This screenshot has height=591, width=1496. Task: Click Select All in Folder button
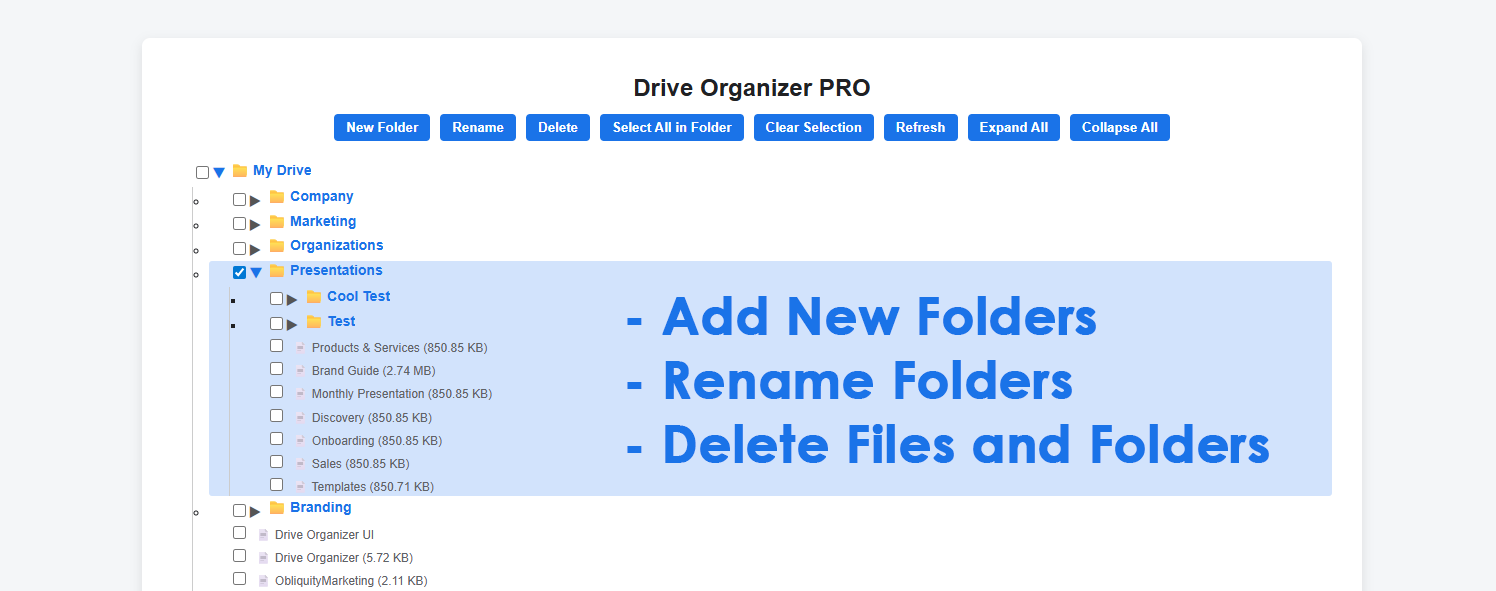pos(672,127)
